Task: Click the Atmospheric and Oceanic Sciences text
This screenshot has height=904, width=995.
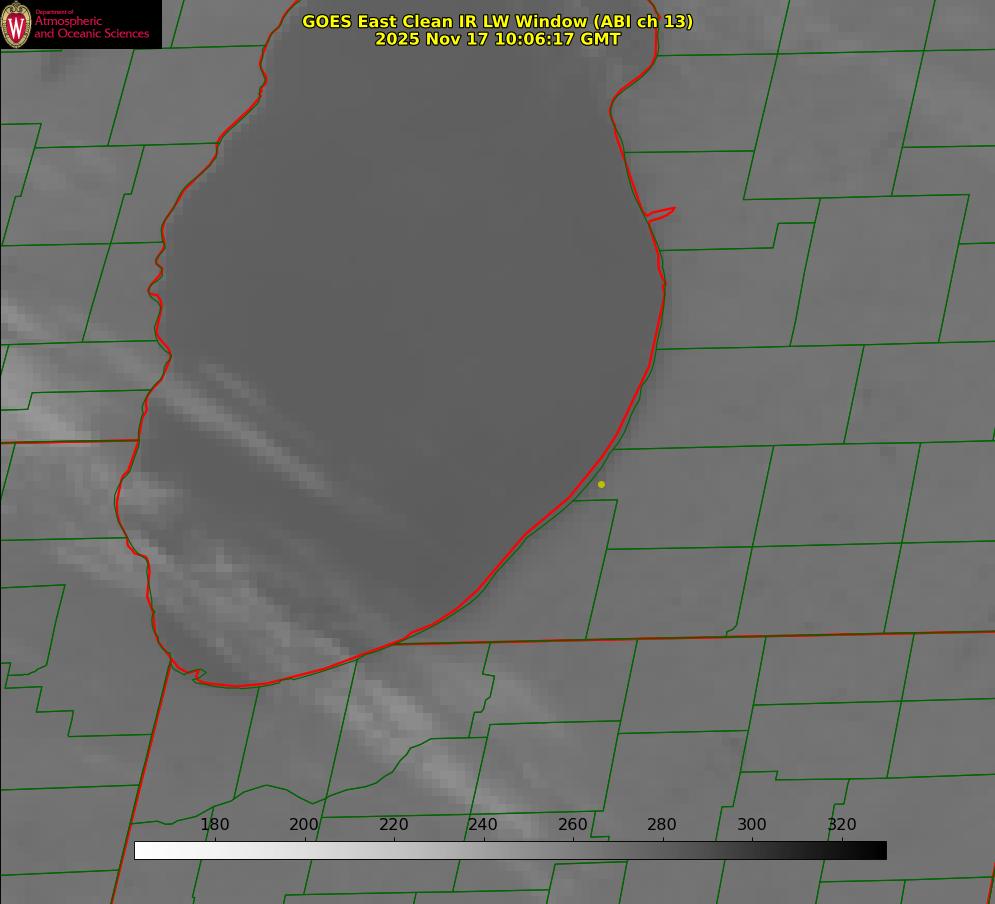Action: tap(91, 27)
